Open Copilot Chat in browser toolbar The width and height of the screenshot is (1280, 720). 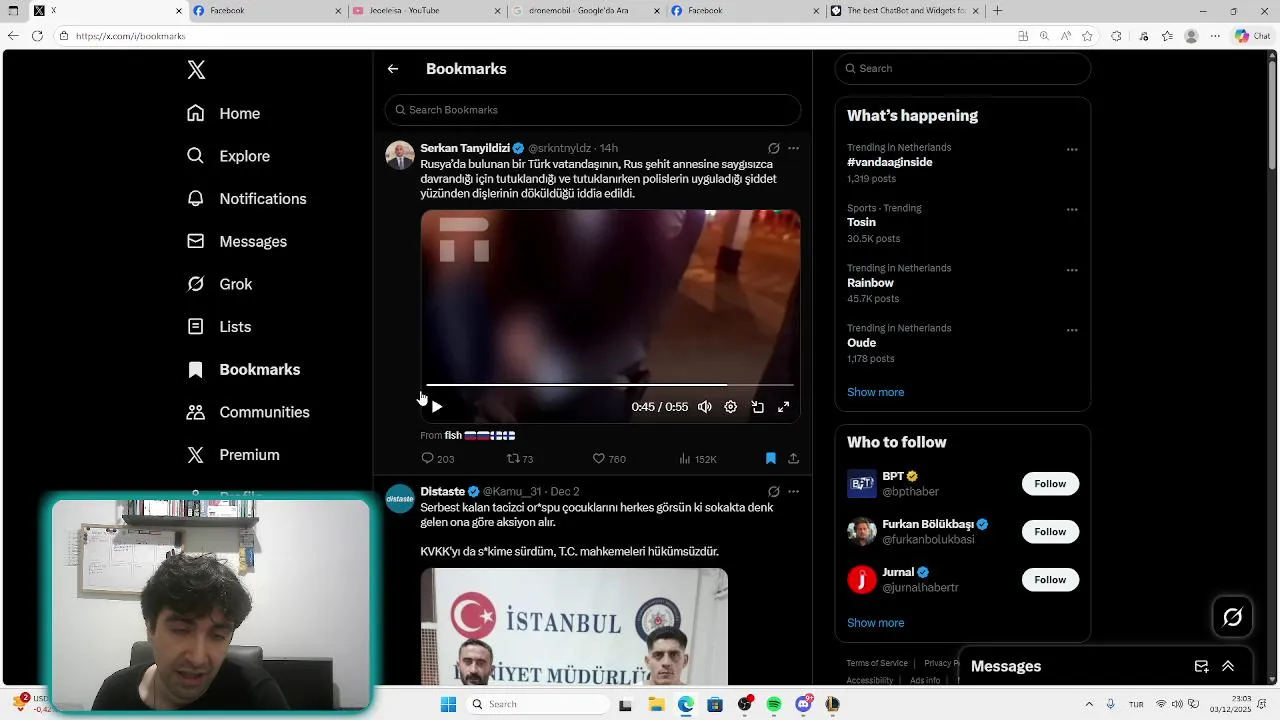[1255, 36]
